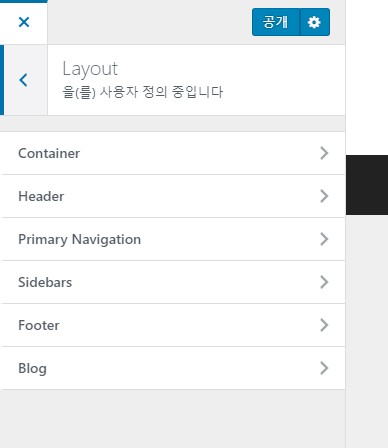Expand Header using its right chevron
The height and width of the screenshot is (448, 388).
[x=324, y=196]
